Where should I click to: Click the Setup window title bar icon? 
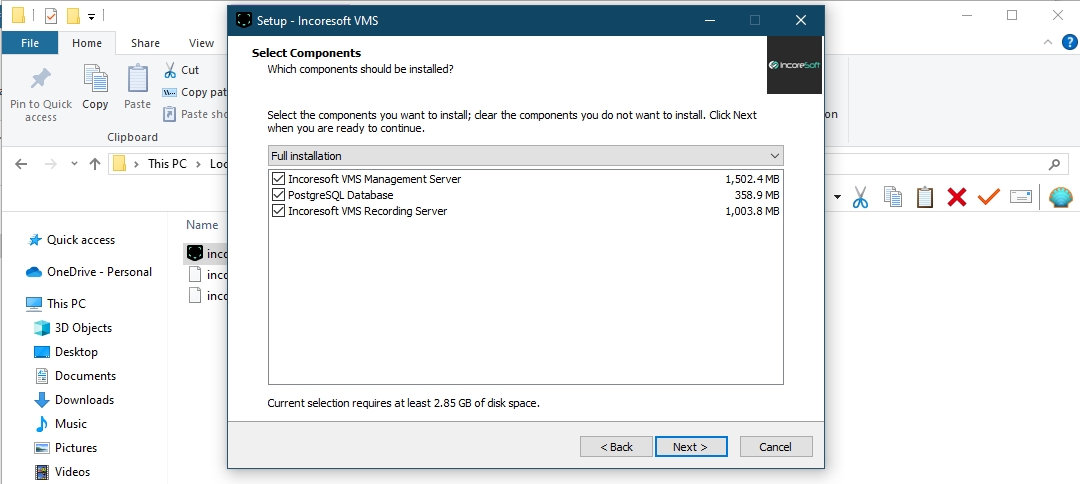tap(243, 20)
